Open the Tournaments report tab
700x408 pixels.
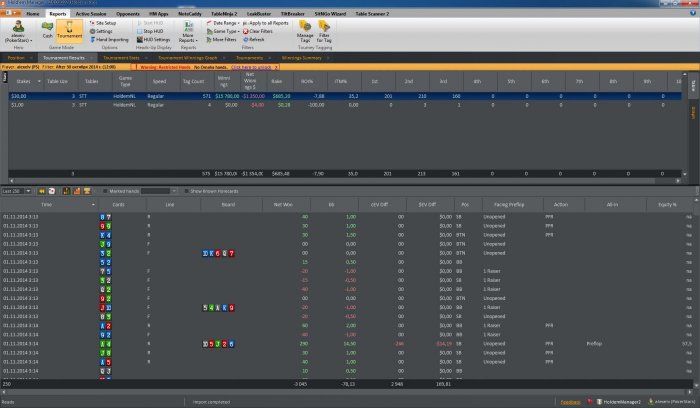[x=249, y=58]
